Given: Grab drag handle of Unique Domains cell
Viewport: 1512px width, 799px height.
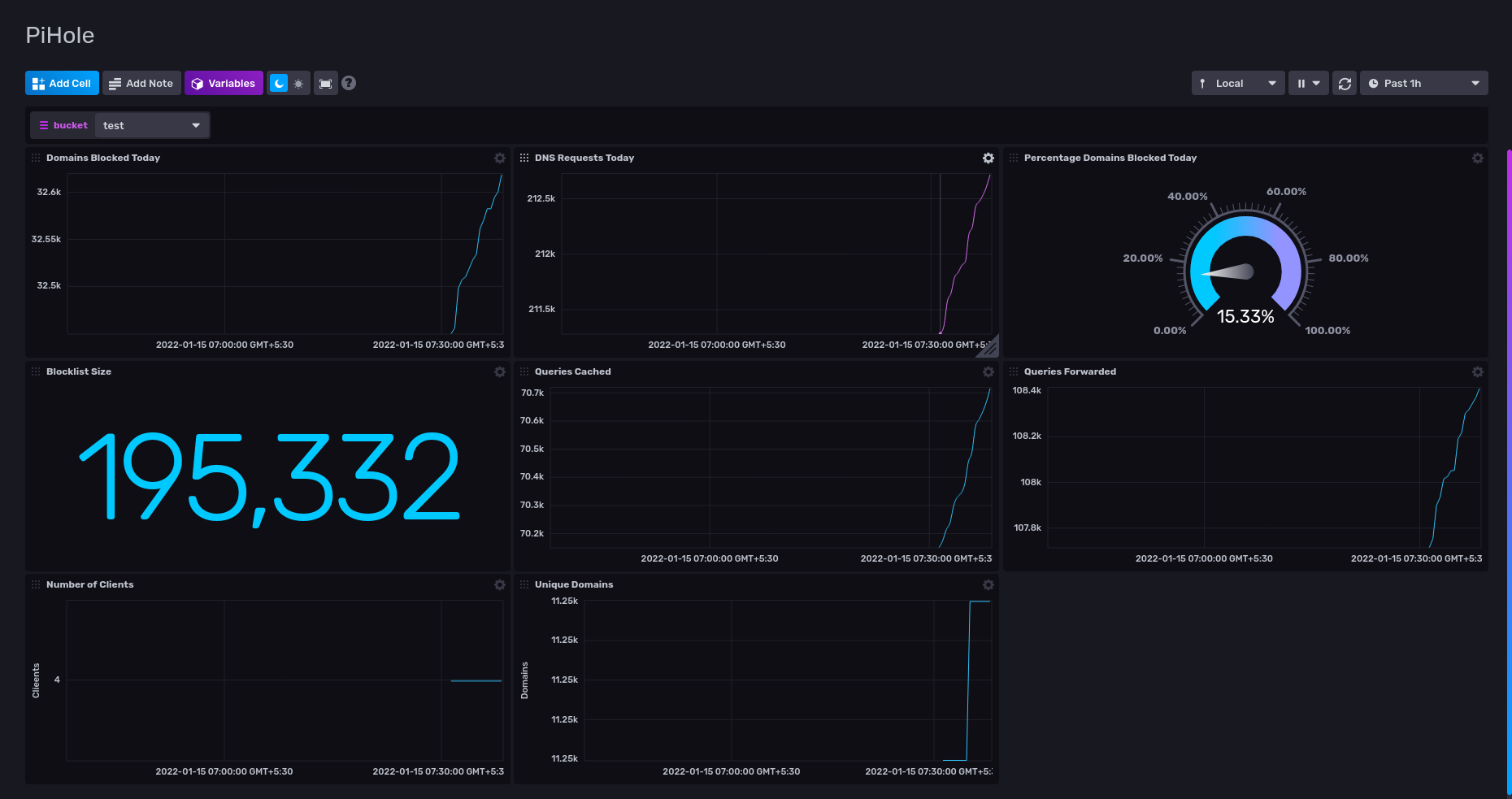Looking at the screenshot, I should pos(524,584).
